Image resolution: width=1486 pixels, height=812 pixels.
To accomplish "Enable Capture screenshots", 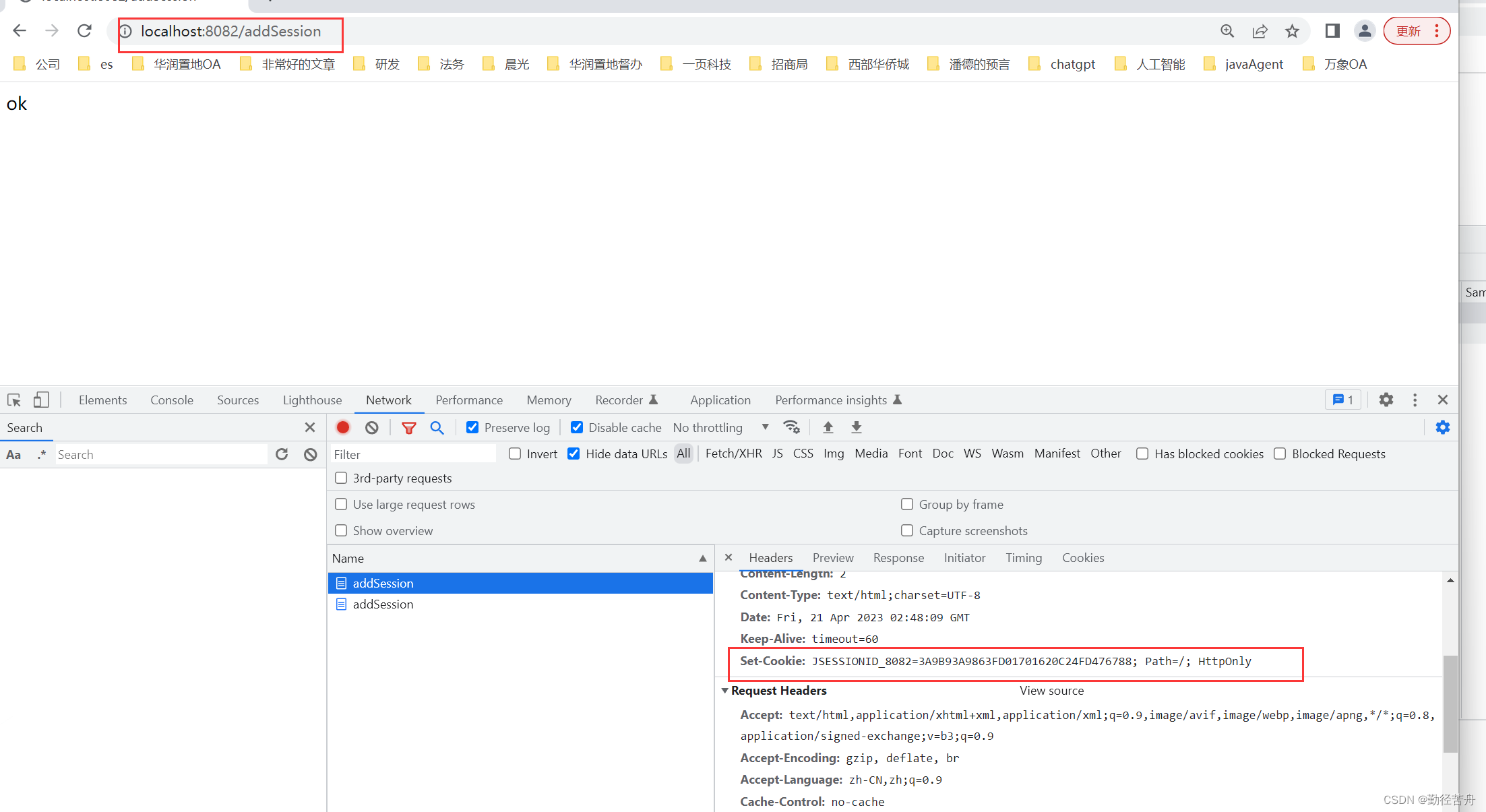I will click(907, 530).
